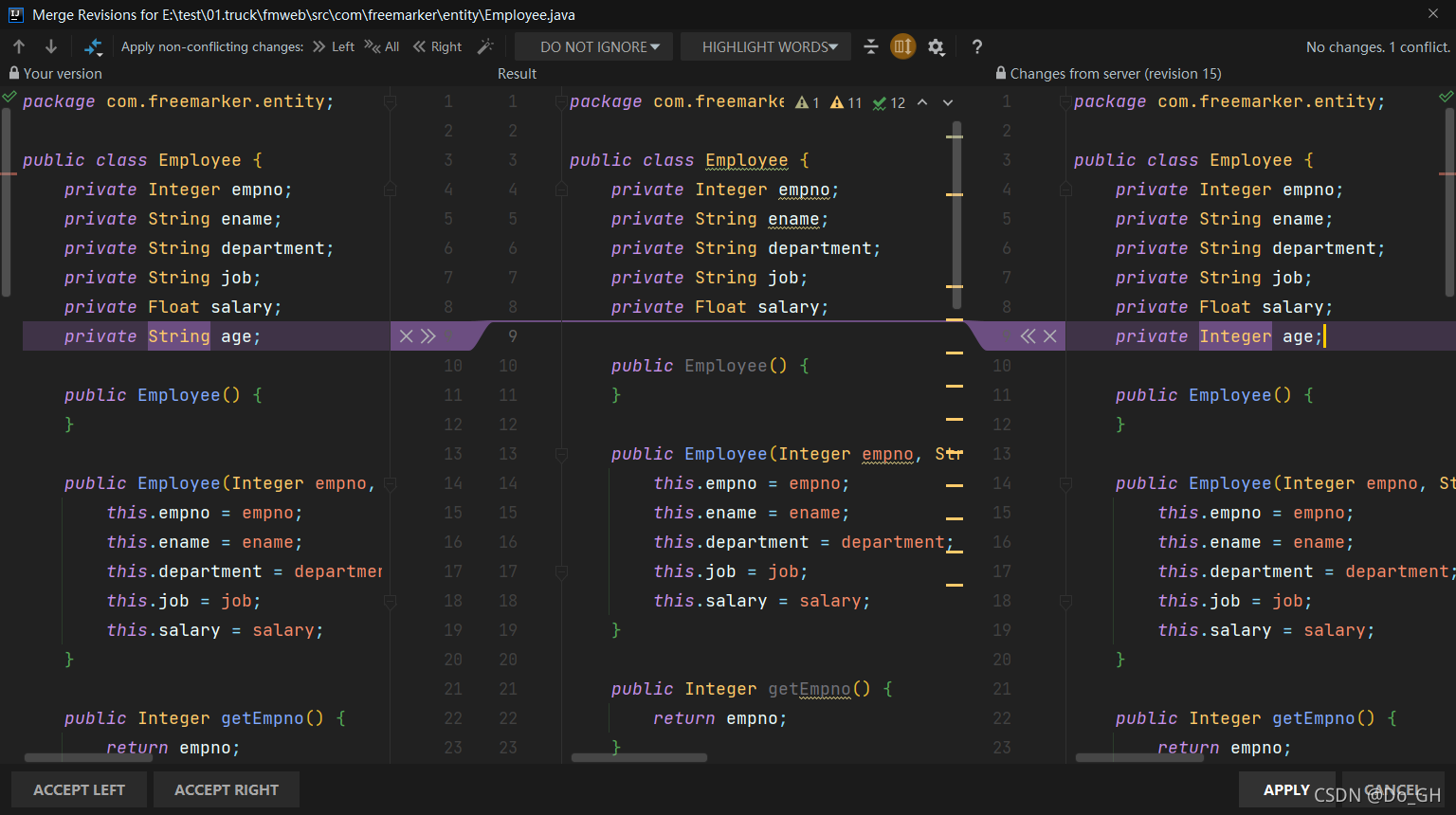1456x815 pixels.
Task: Click 'private String department;' in left pane
Action: point(199,248)
